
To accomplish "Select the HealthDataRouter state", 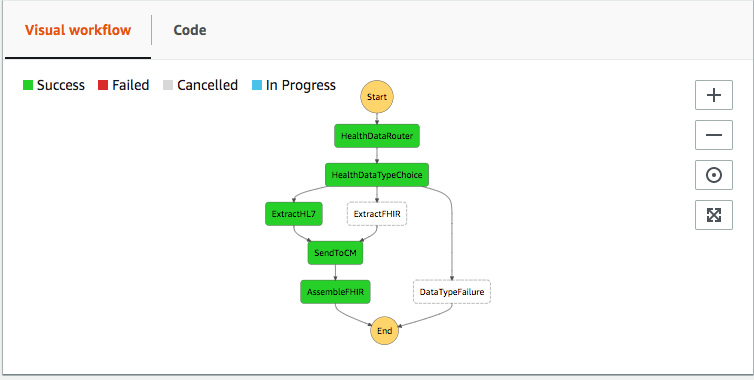I will pyautogui.click(x=377, y=136).
